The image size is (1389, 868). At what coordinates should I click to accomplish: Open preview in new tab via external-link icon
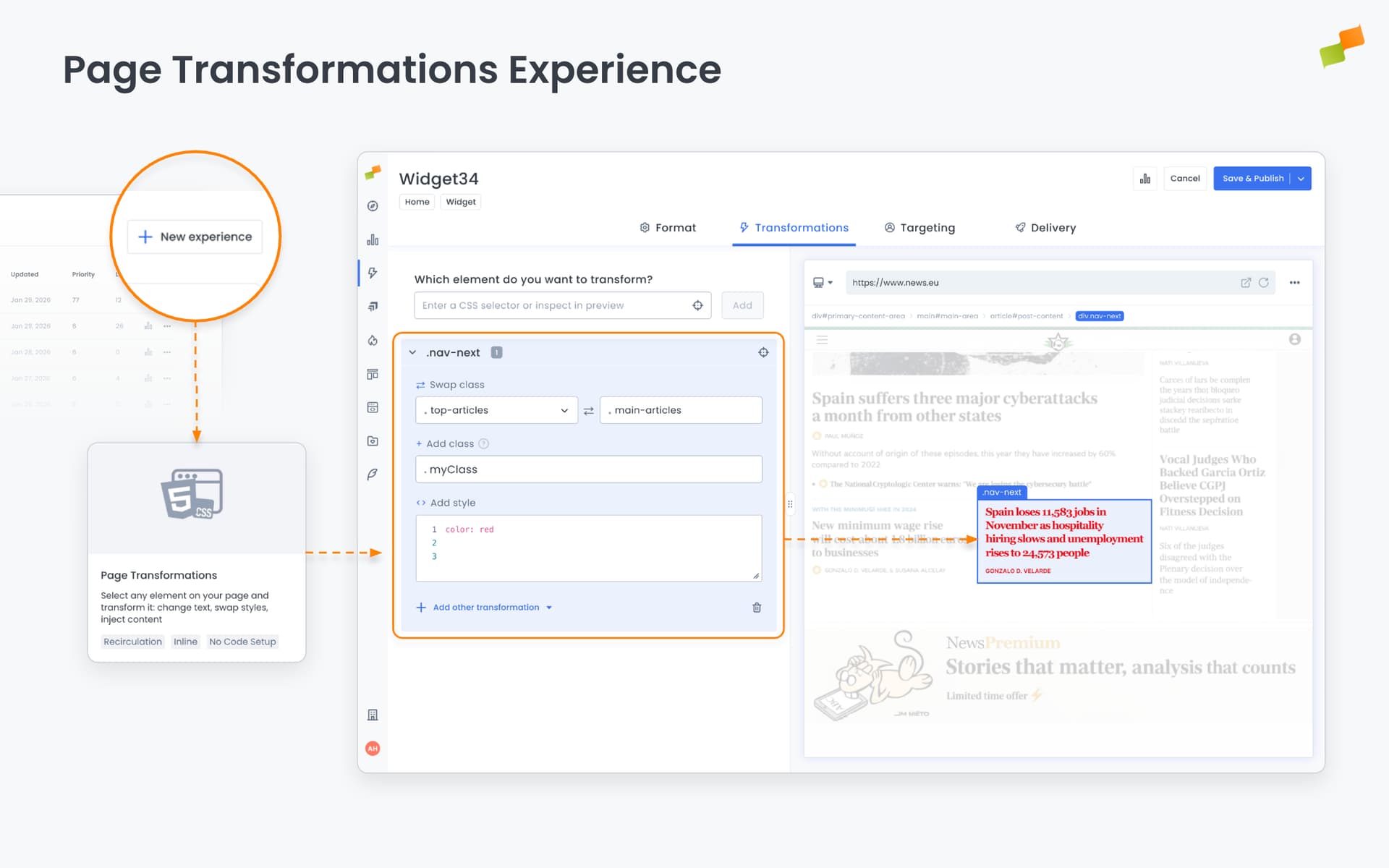[x=1246, y=282]
